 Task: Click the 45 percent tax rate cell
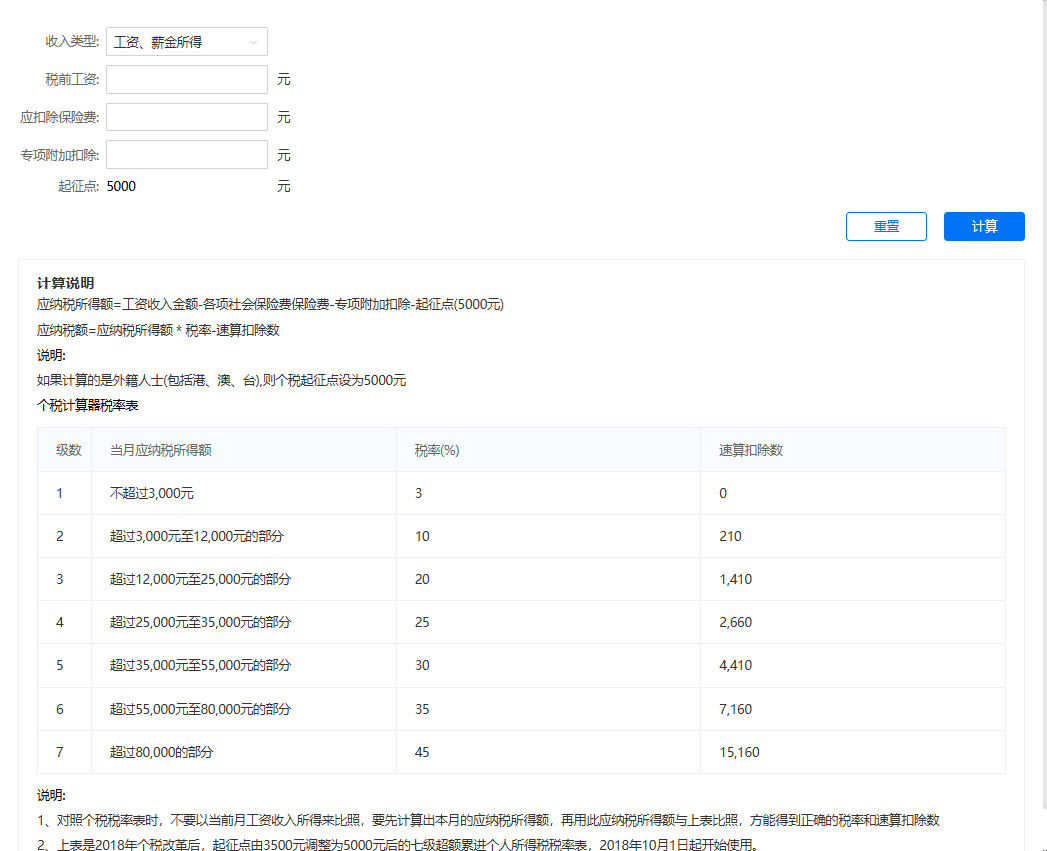419,752
